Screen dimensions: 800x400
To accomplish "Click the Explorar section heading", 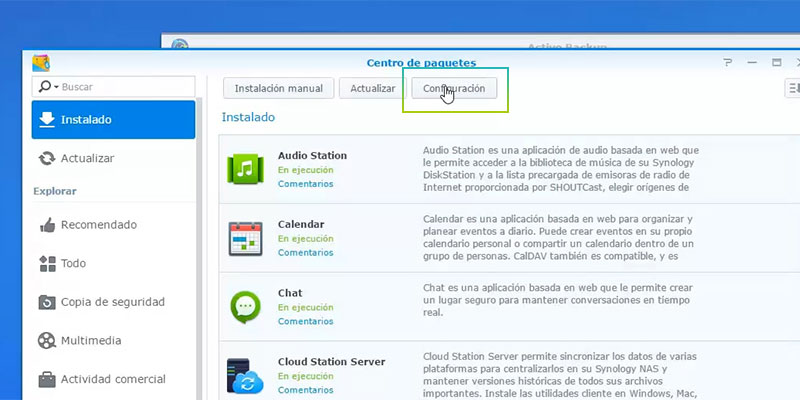I will click(55, 191).
